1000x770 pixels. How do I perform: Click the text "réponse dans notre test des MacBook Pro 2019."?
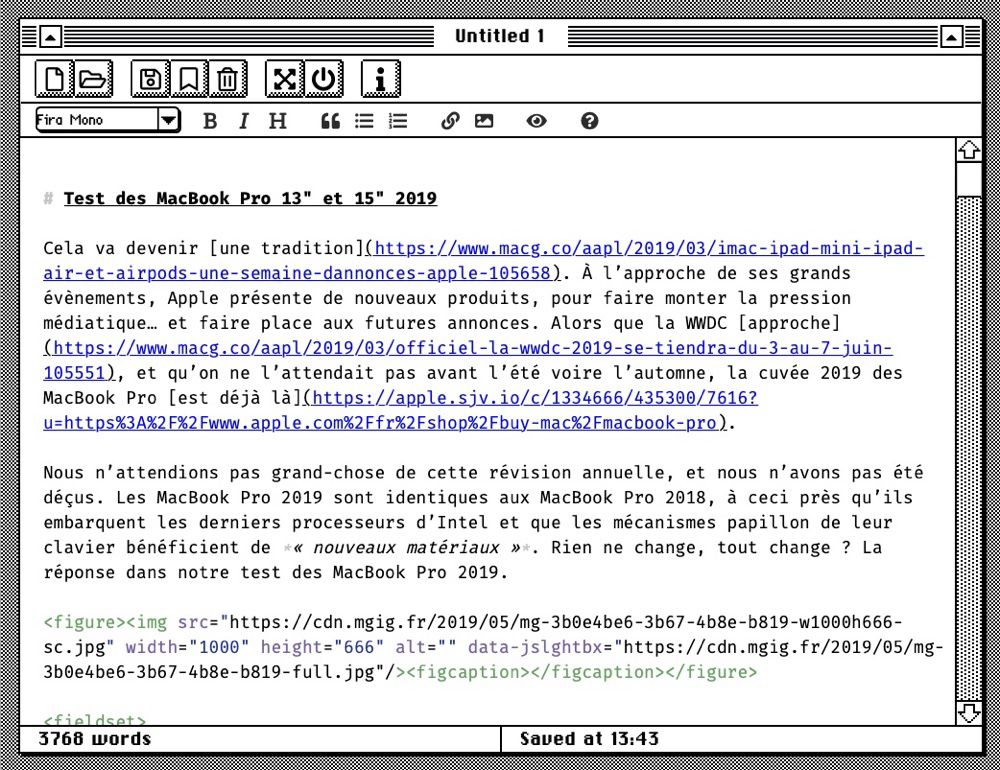tap(276, 572)
